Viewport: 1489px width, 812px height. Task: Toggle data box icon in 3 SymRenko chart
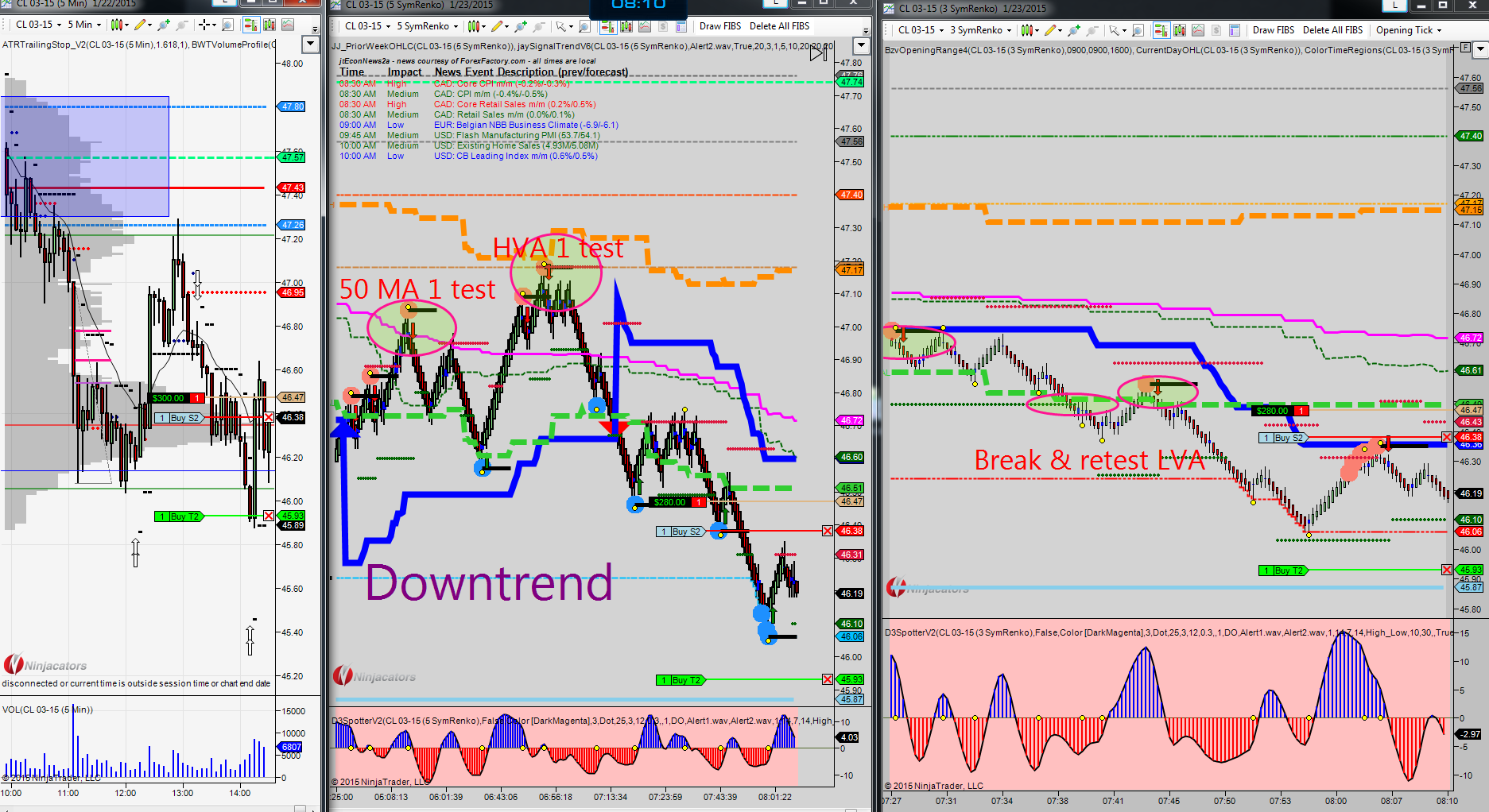(1180, 30)
